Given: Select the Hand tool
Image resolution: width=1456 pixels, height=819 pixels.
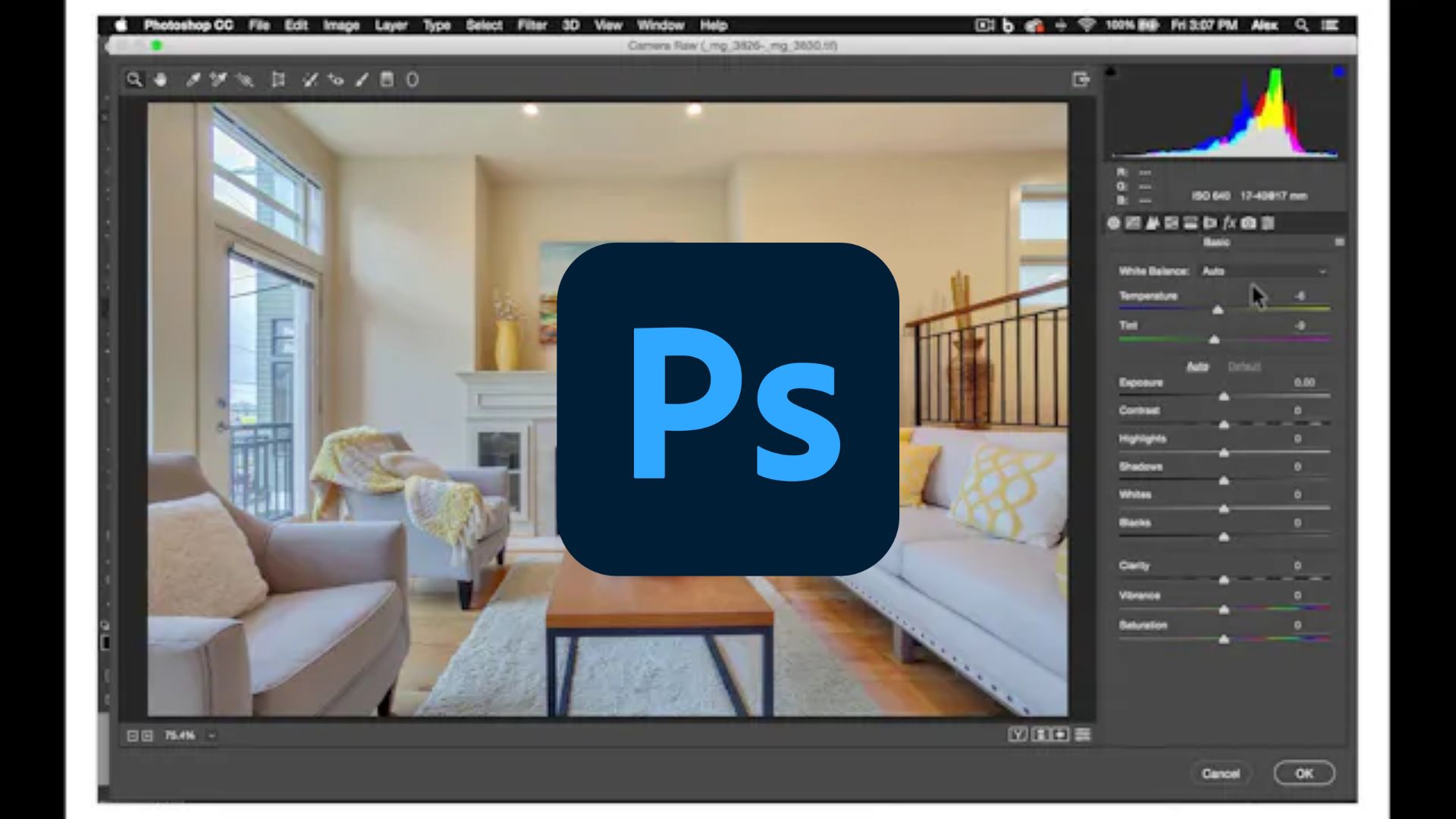Looking at the screenshot, I should [x=160, y=80].
